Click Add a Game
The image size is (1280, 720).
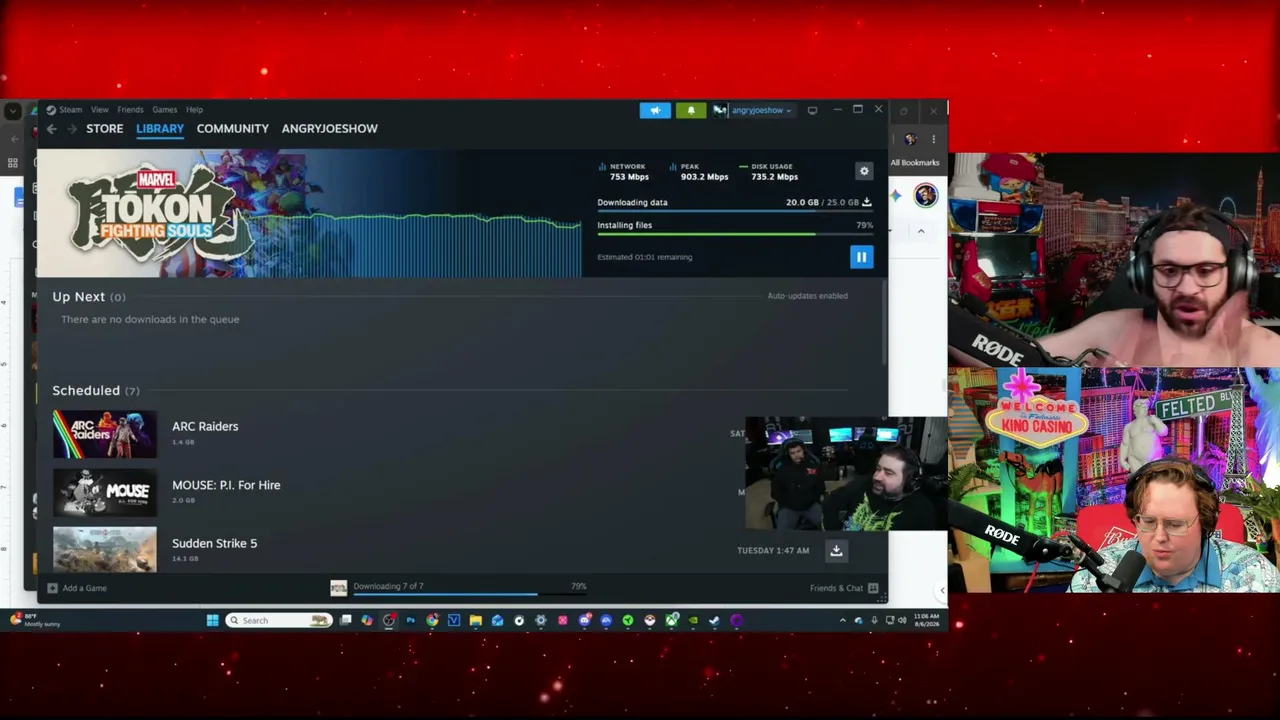point(77,588)
